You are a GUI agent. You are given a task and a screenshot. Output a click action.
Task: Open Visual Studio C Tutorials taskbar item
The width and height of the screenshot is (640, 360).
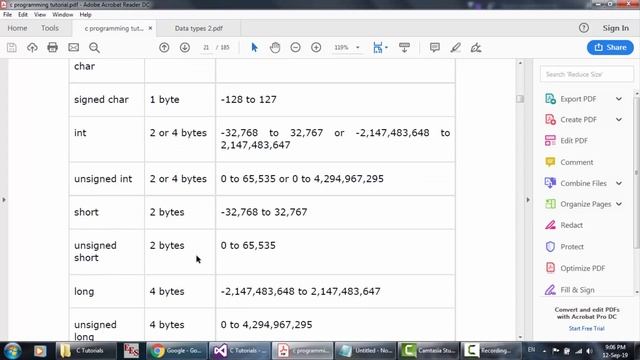click(240, 351)
